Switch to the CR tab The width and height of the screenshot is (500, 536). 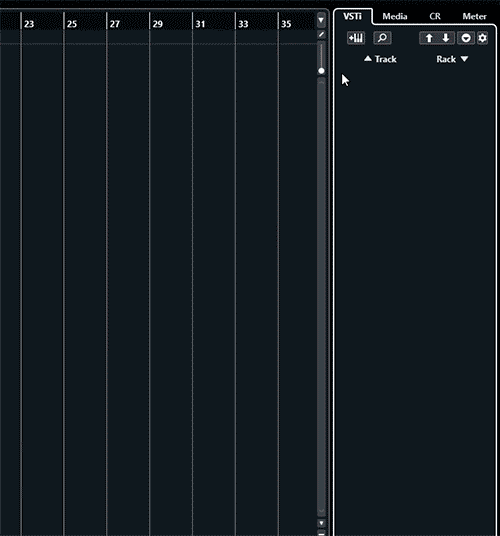tap(435, 16)
